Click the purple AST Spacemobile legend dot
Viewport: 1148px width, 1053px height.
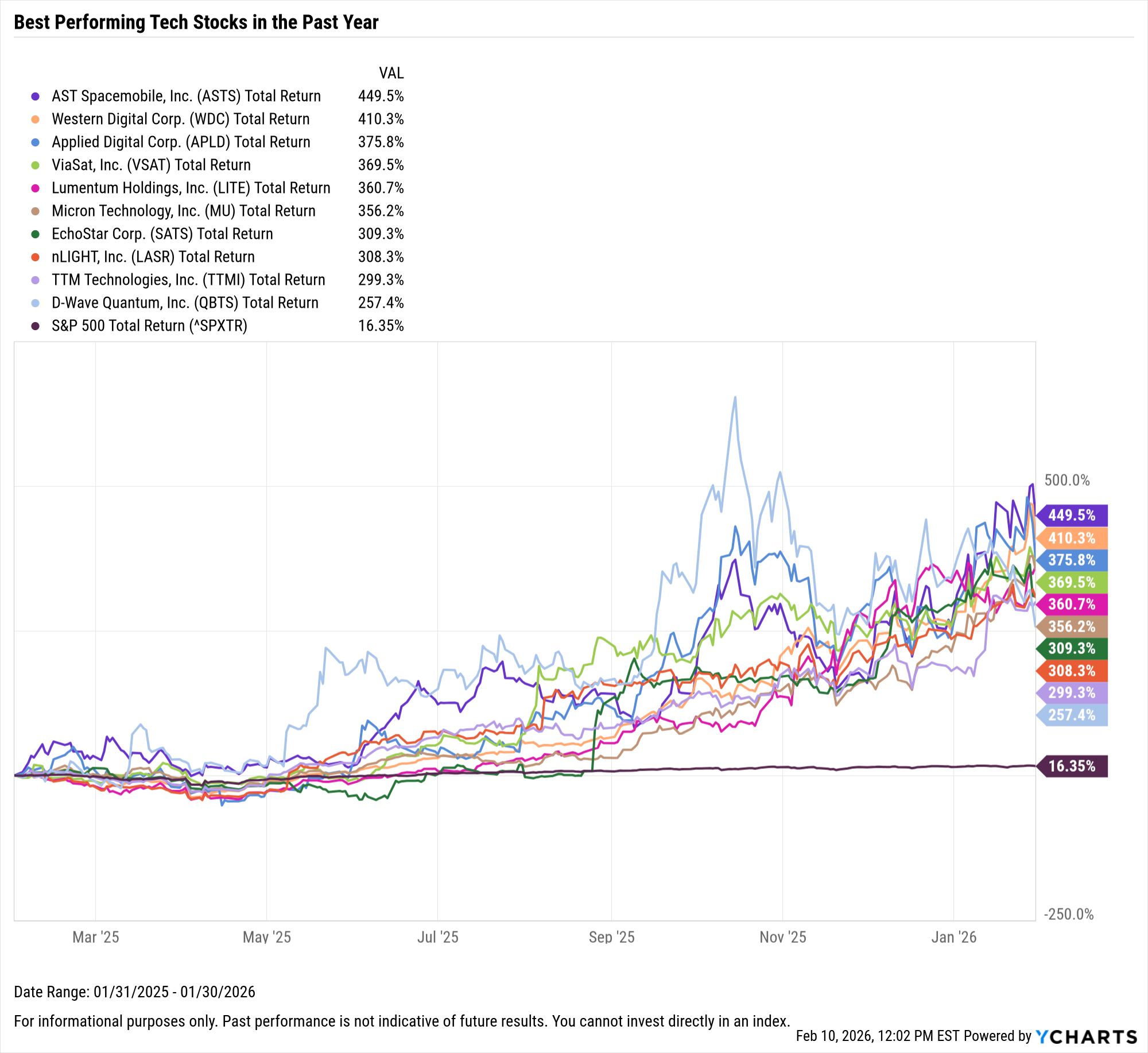click(x=36, y=96)
